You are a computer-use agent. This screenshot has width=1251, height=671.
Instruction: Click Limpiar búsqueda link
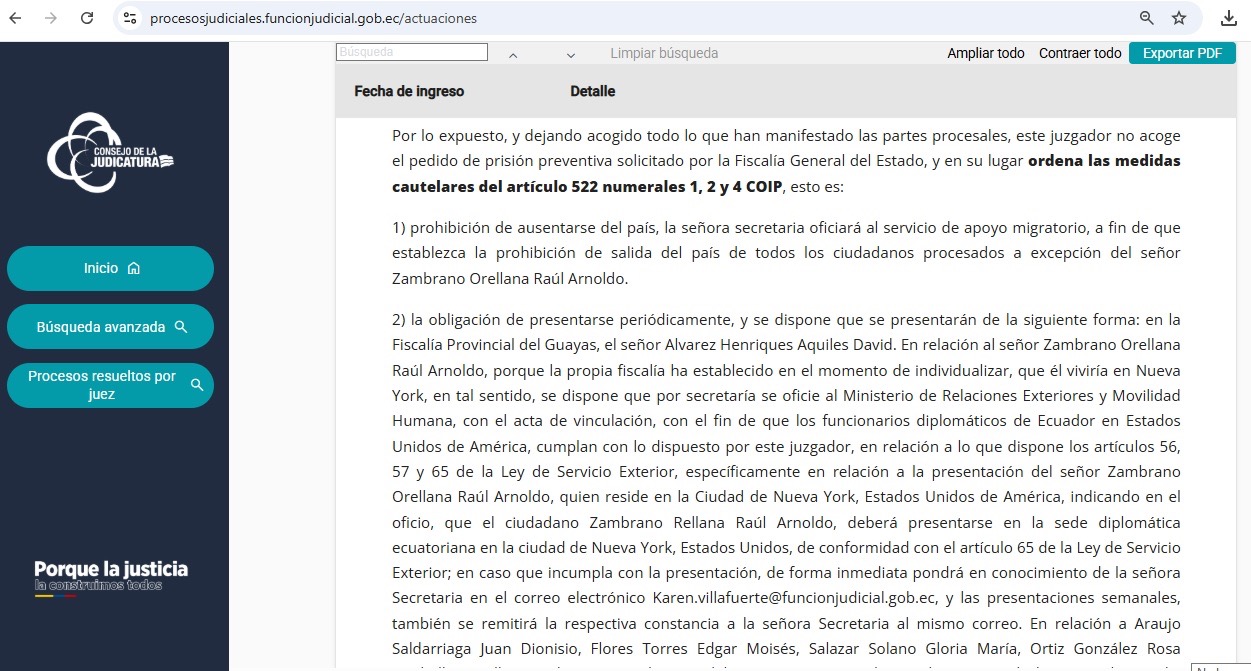tap(664, 53)
